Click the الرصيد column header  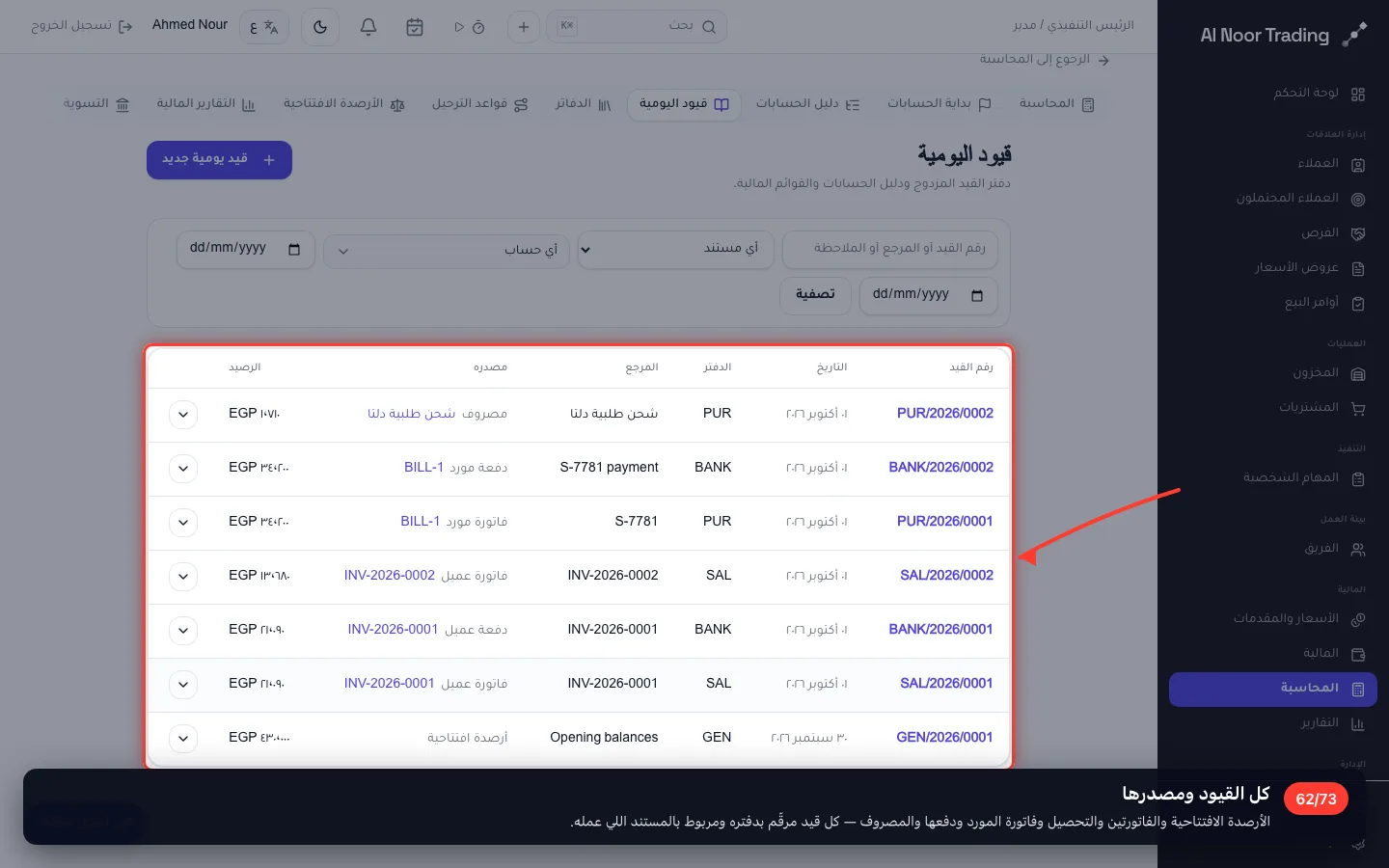[245, 367]
